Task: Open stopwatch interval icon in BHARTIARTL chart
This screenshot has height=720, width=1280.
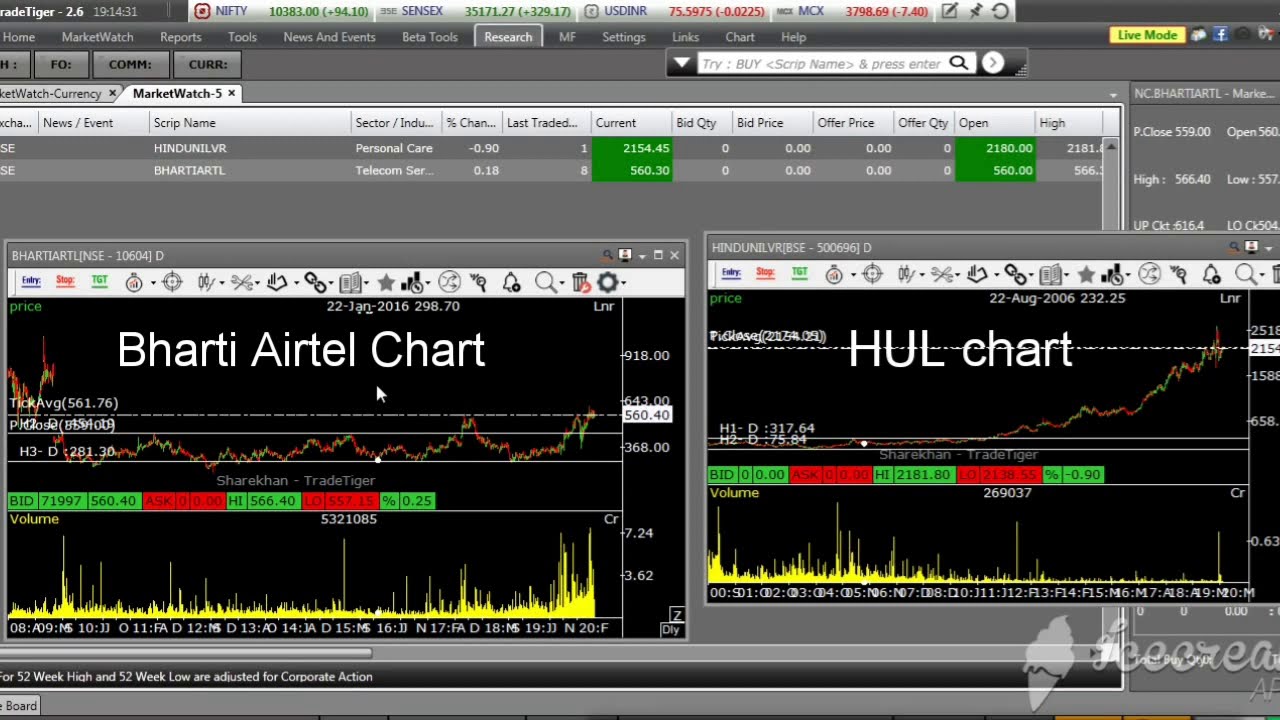Action: pyautogui.click(x=133, y=283)
